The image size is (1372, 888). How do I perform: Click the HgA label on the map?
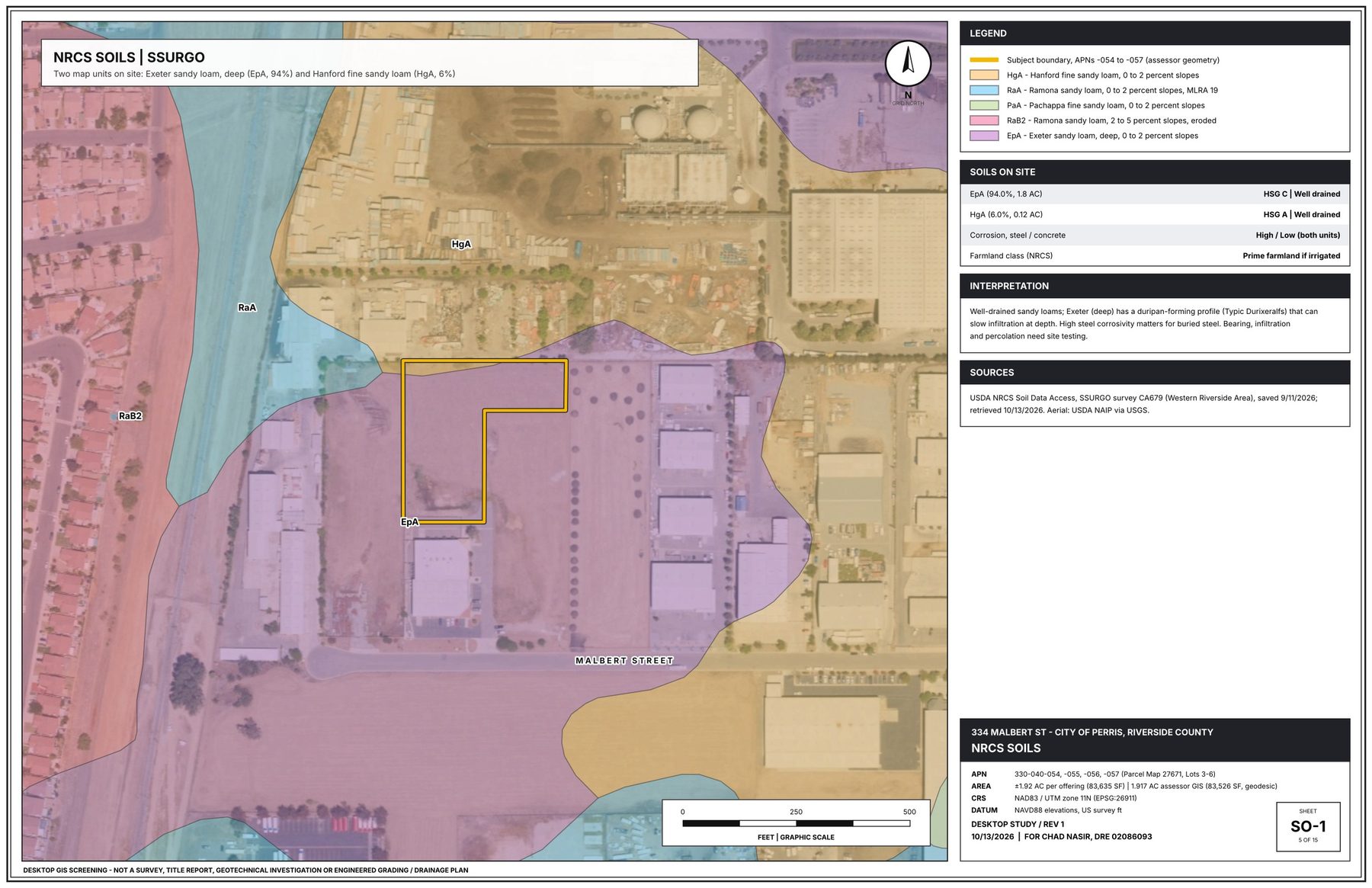[461, 244]
